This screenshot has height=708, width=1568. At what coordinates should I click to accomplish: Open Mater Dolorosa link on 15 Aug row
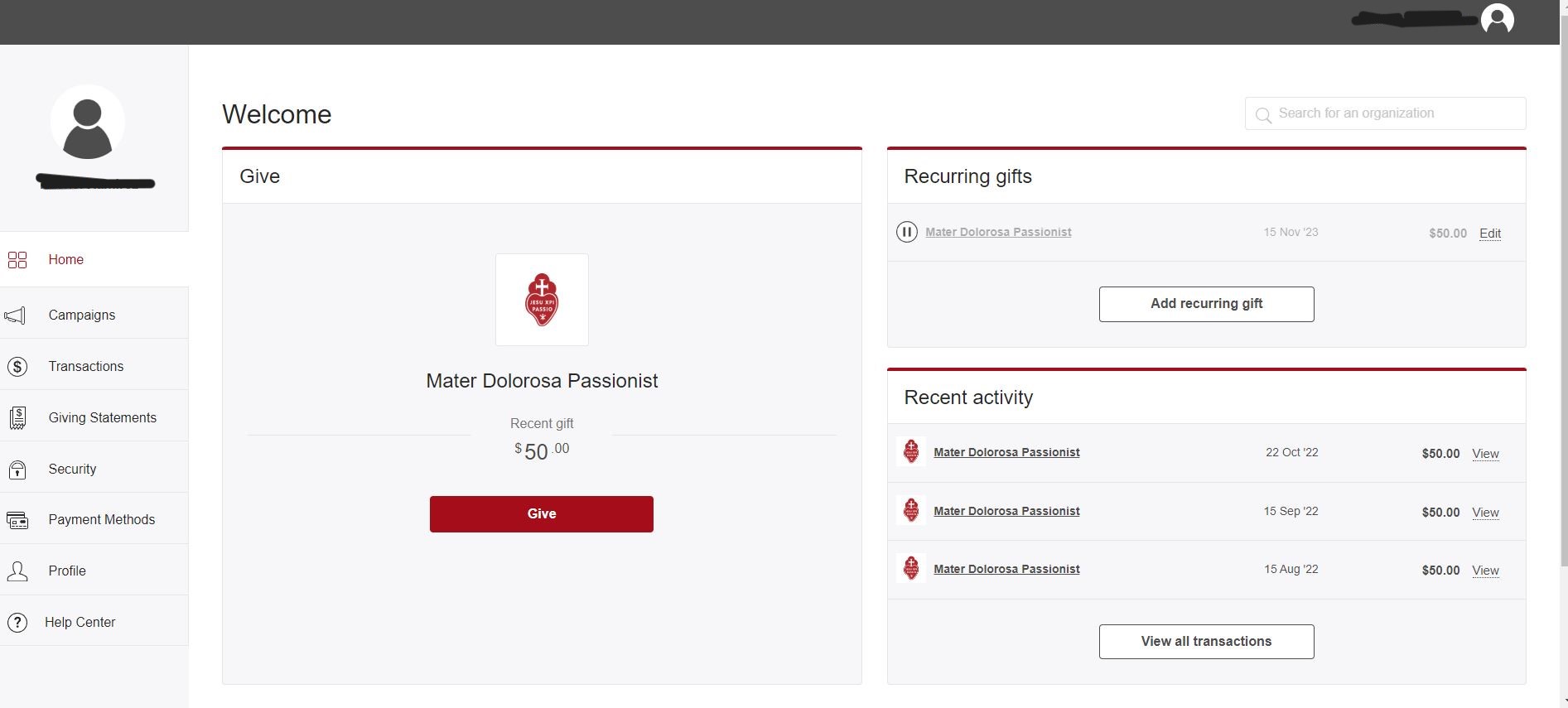tap(1006, 569)
